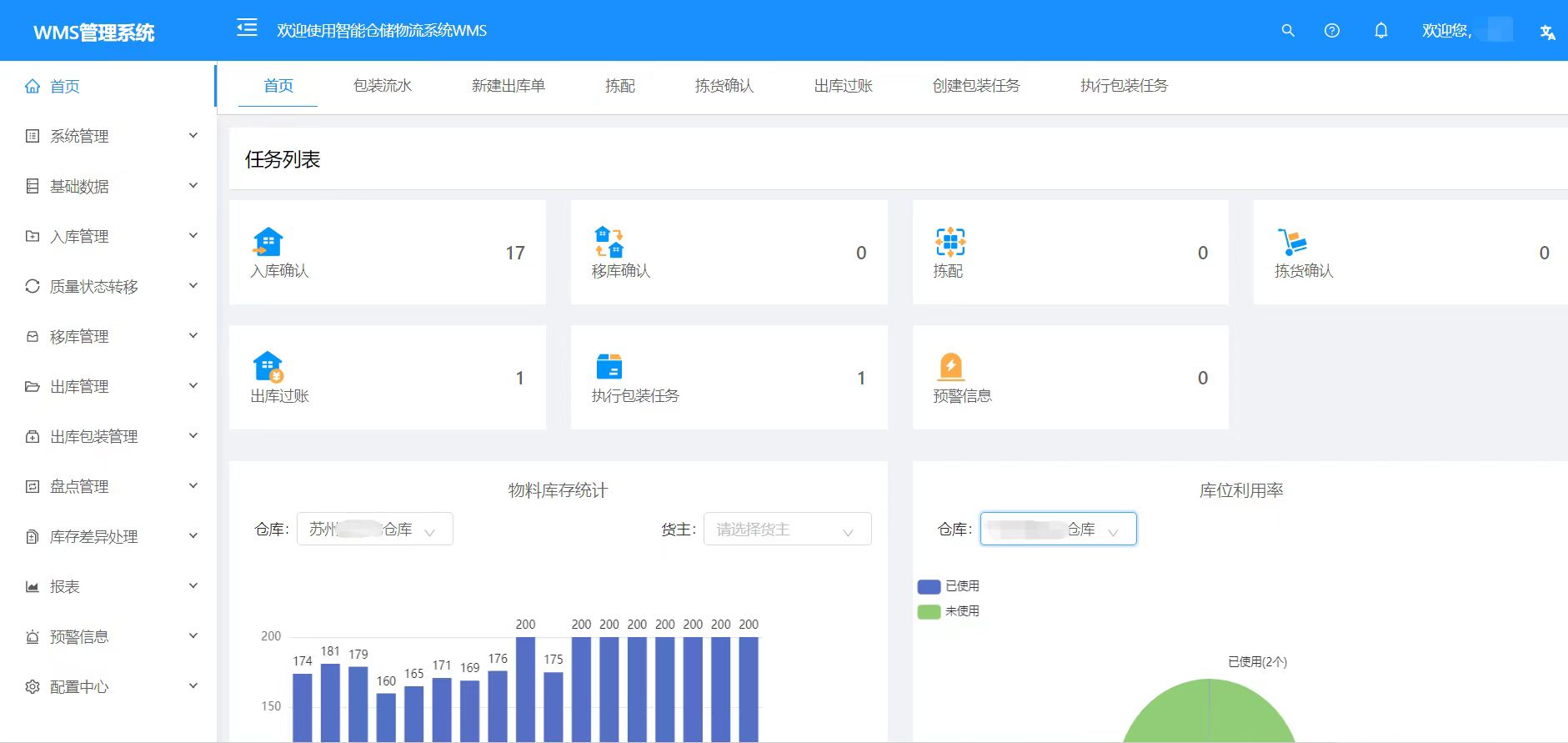The height and width of the screenshot is (743, 1568).
Task: Switch to the 创建包装任务 tab
Action: click(x=976, y=86)
